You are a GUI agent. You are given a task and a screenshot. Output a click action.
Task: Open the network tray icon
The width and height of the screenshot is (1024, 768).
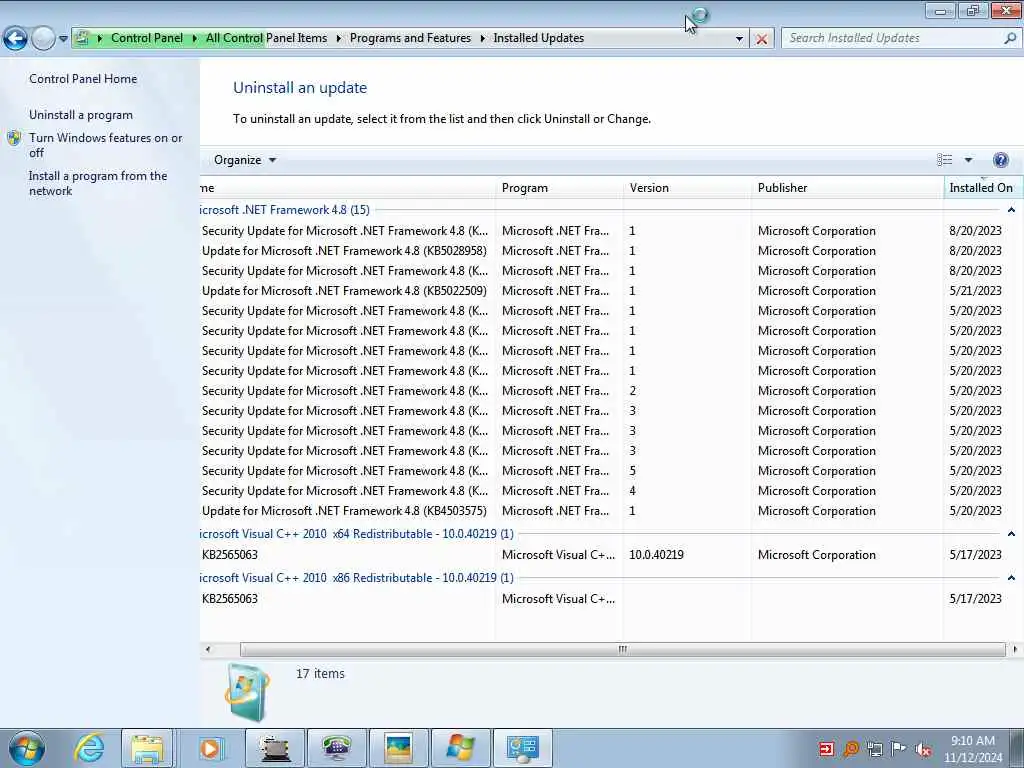click(875, 748)
